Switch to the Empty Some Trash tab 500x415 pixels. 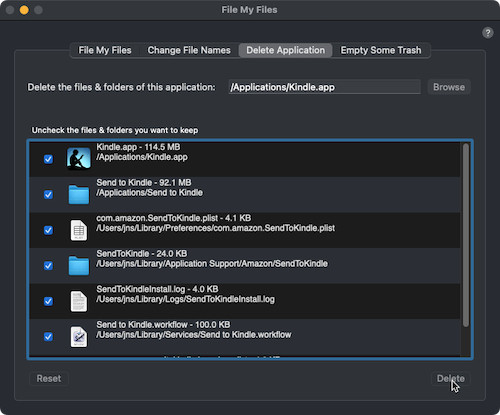point(381,50)
